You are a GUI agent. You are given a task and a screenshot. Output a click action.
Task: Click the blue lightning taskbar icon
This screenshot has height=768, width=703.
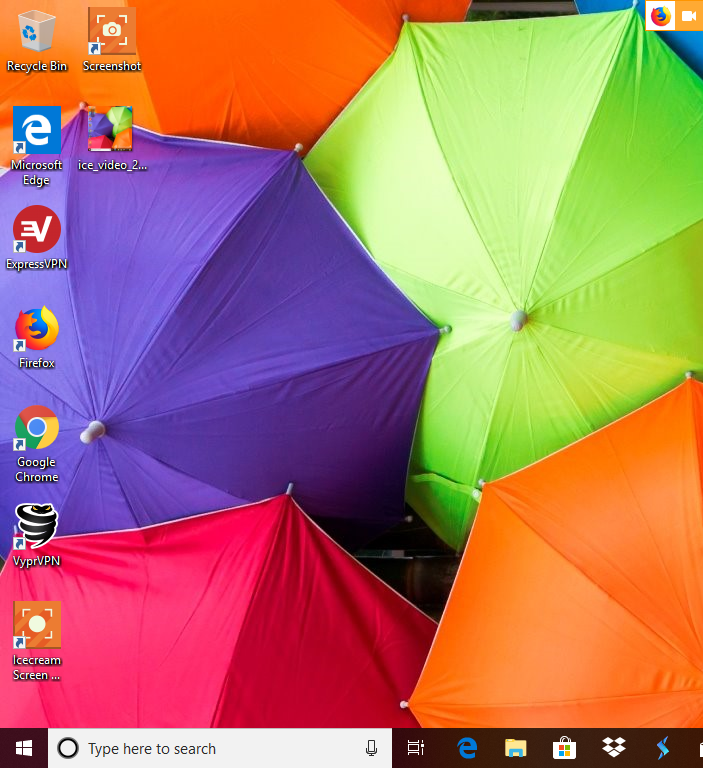coord(663,748)
